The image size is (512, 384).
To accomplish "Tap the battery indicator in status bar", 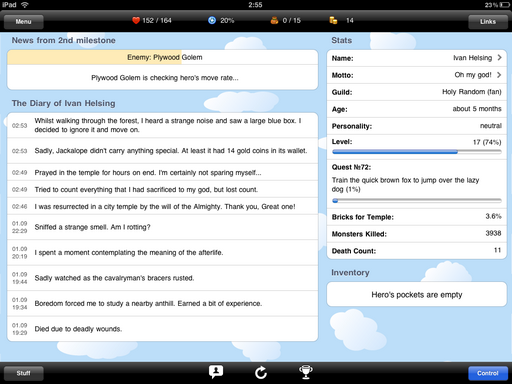I will (505, 5).
